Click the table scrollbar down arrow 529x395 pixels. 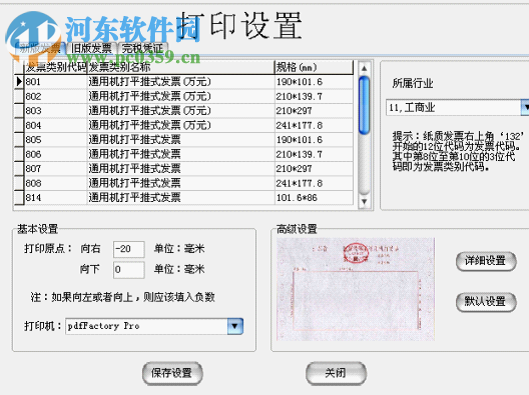364,202
